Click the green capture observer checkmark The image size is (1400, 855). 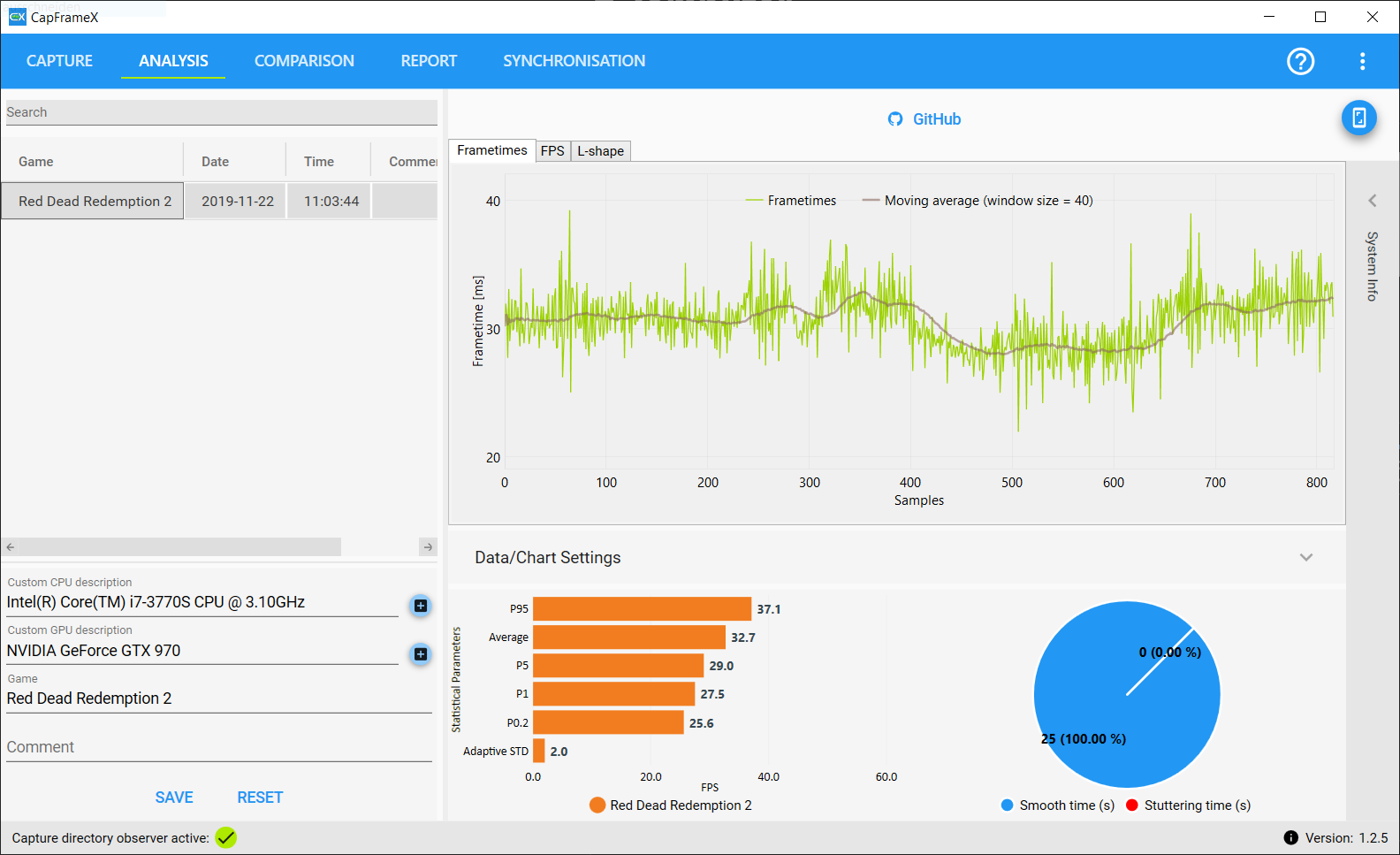(226, 837)
